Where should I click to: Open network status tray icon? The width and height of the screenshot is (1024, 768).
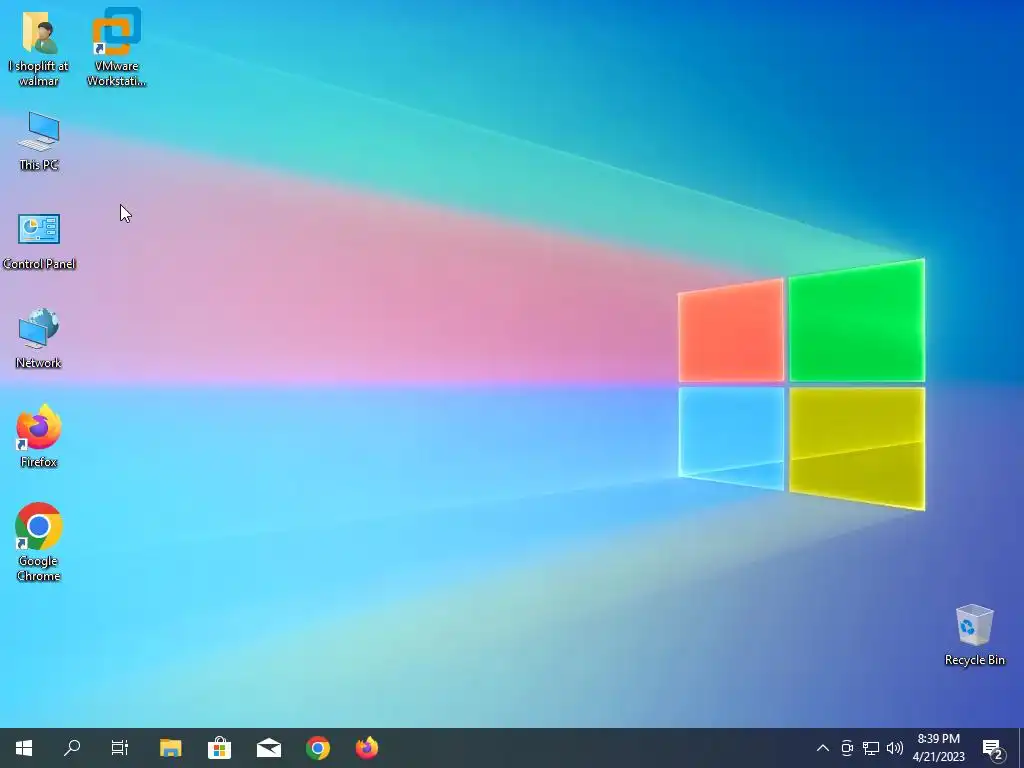871,748
